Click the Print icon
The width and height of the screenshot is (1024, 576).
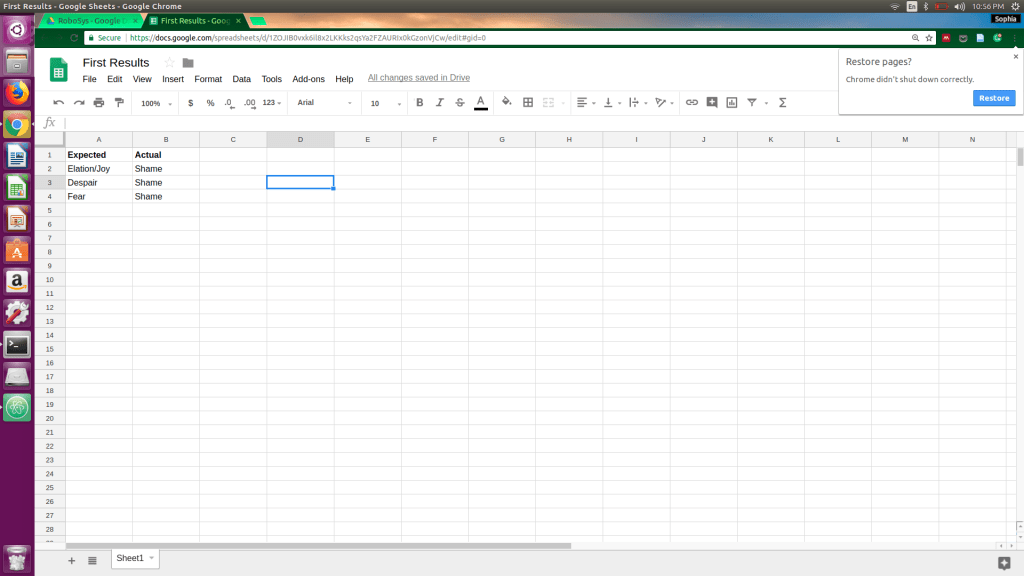pyautogui.click(x=99, y=103)
